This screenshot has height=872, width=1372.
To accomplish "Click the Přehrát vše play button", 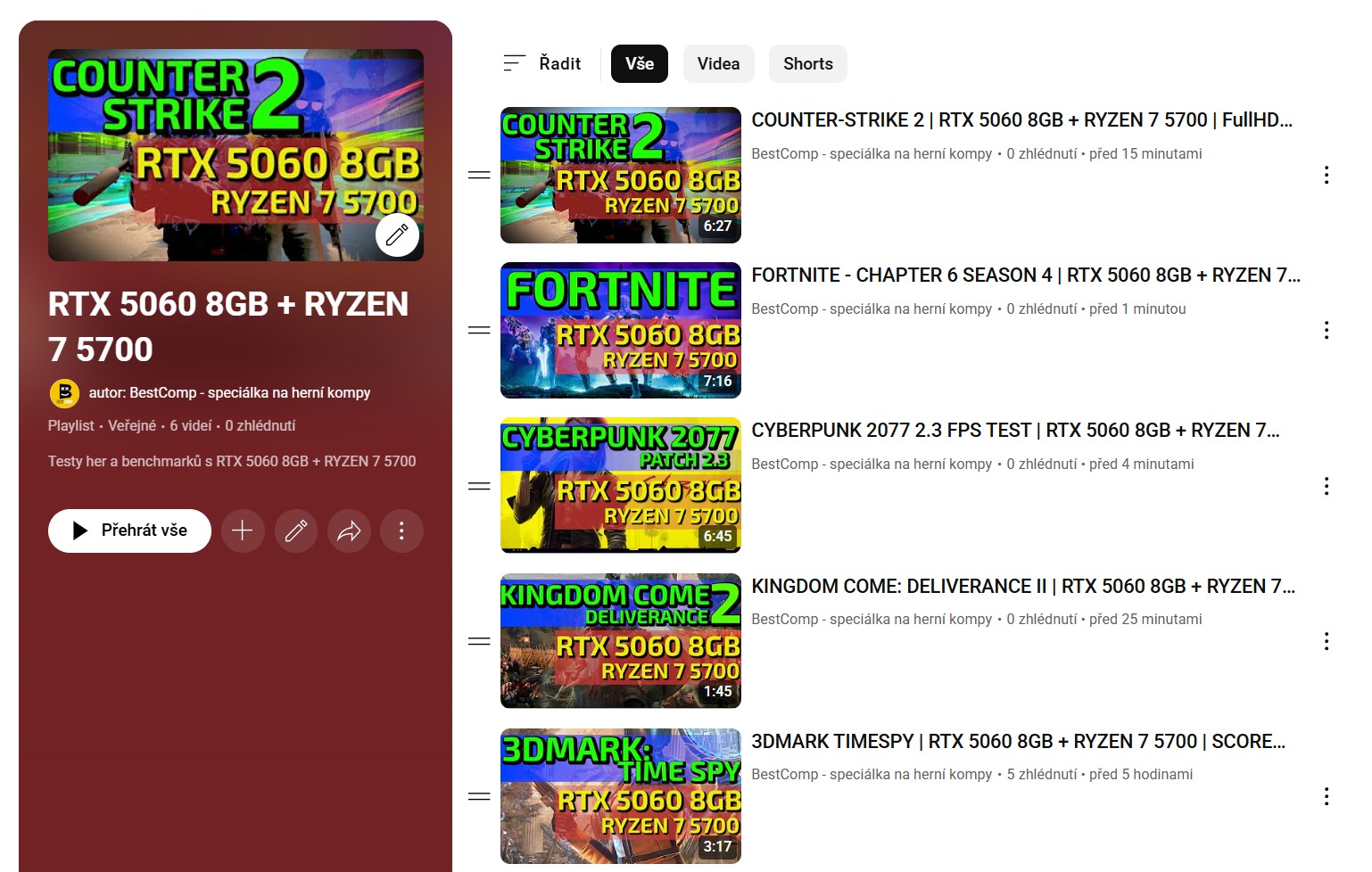I will point(129,531).
